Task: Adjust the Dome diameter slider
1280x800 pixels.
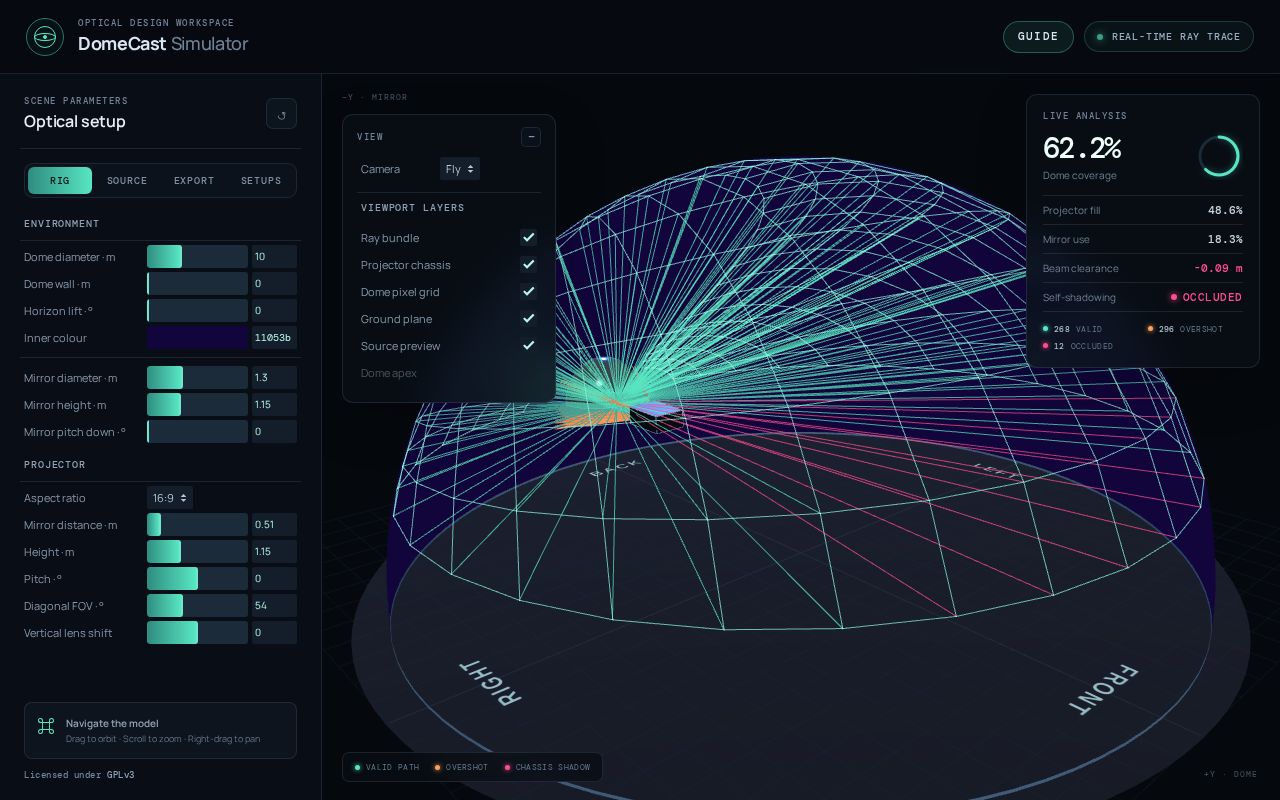Action: pos(197,257)
